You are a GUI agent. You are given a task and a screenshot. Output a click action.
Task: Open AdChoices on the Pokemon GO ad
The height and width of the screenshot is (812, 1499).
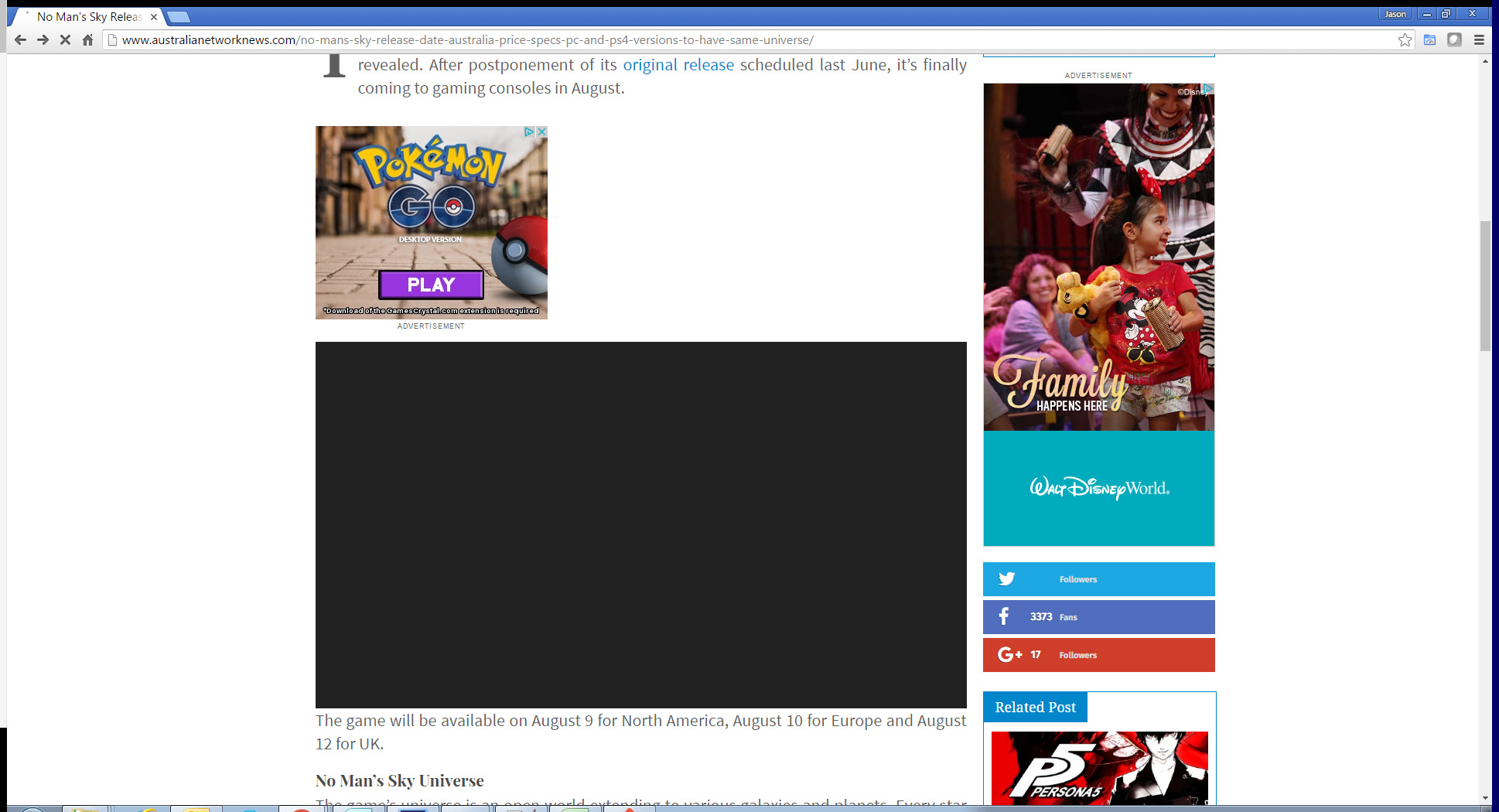point(529,131)
